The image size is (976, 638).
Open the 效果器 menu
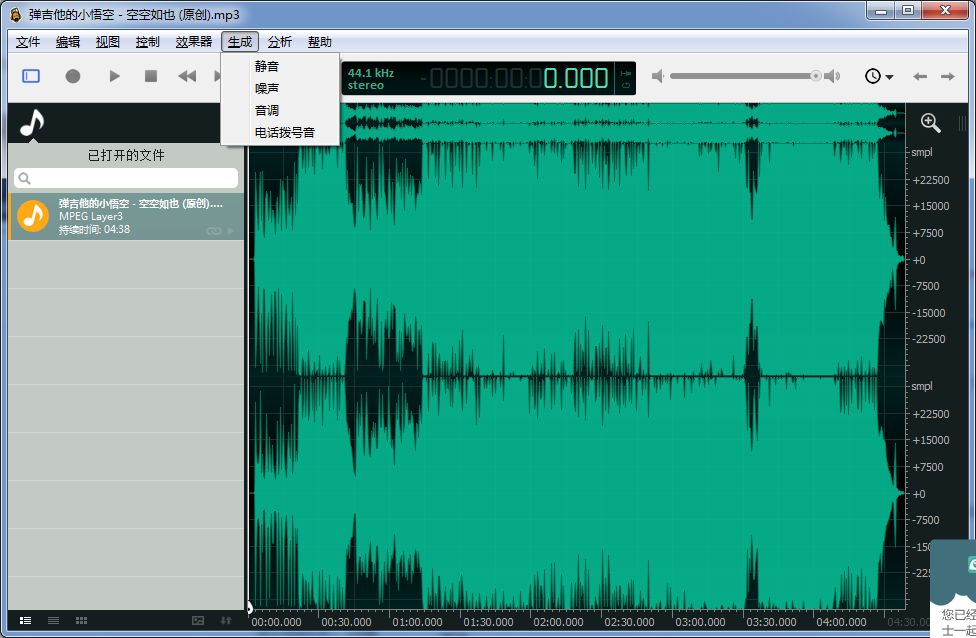[194, 42]
